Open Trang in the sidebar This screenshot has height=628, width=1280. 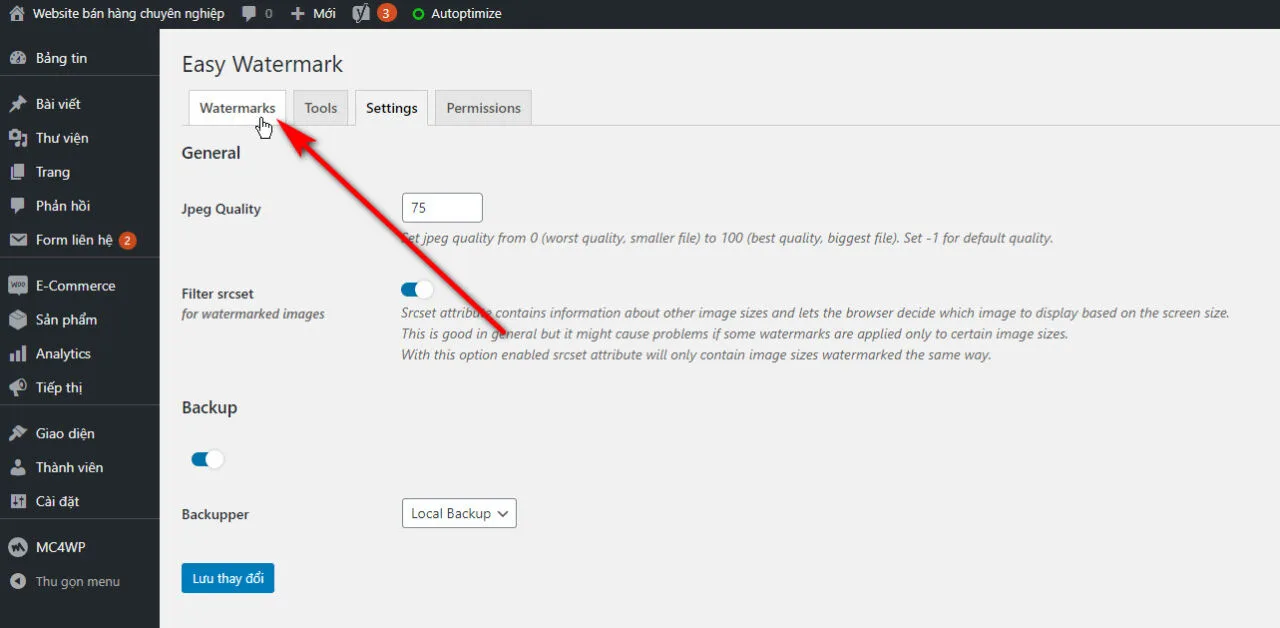[53, 172]
